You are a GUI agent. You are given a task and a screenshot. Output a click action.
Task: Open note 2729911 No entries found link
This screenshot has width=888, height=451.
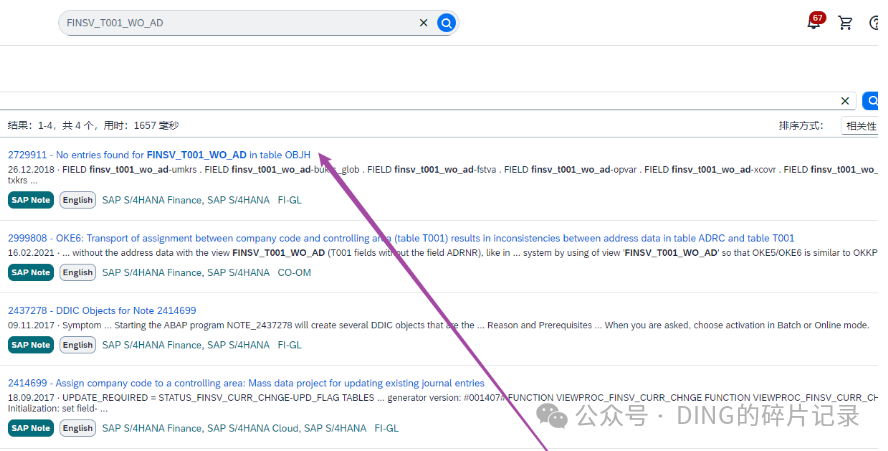159,155
